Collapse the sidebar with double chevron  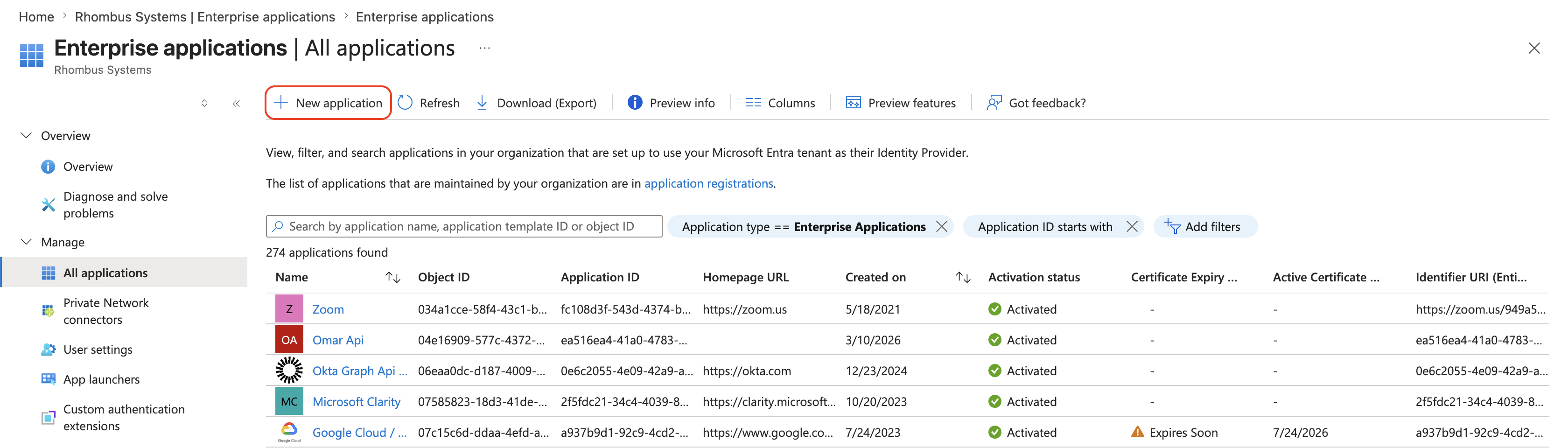click(236, 104)
